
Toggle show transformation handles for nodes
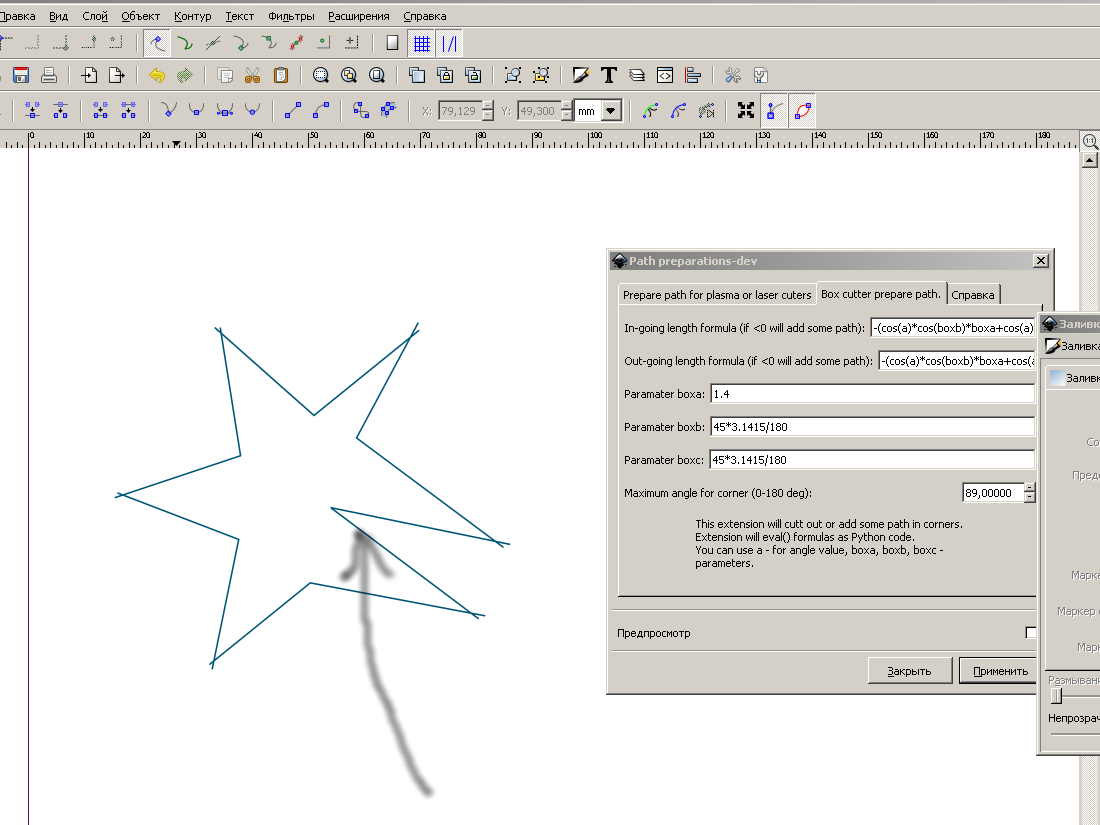click(746, 110)
